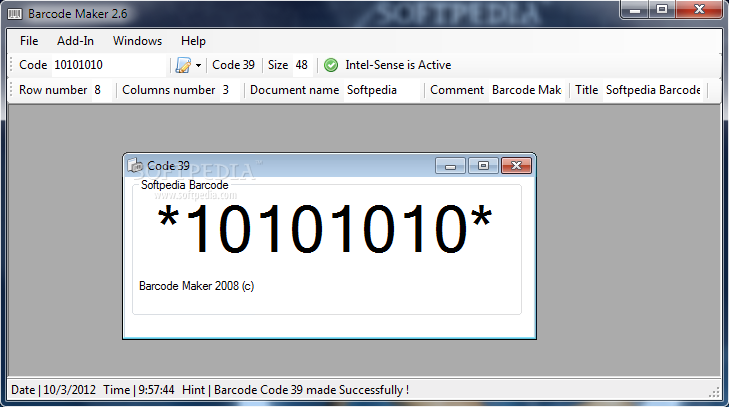729x407 pixels.
Task: Click the Columns number label
Action: [169, 90]
